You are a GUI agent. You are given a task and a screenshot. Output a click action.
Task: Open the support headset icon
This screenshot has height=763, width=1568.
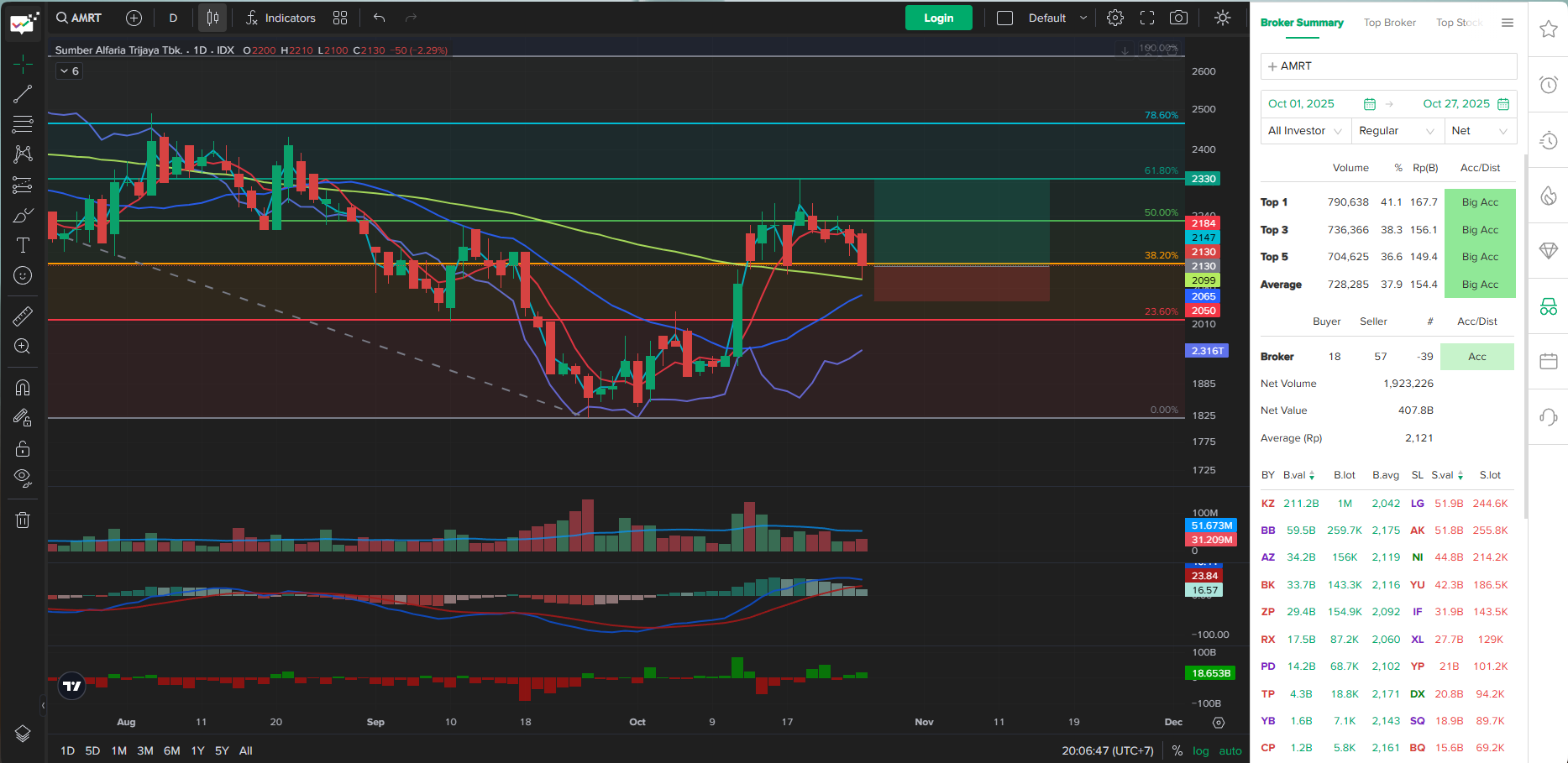[x=1549, y=416]
